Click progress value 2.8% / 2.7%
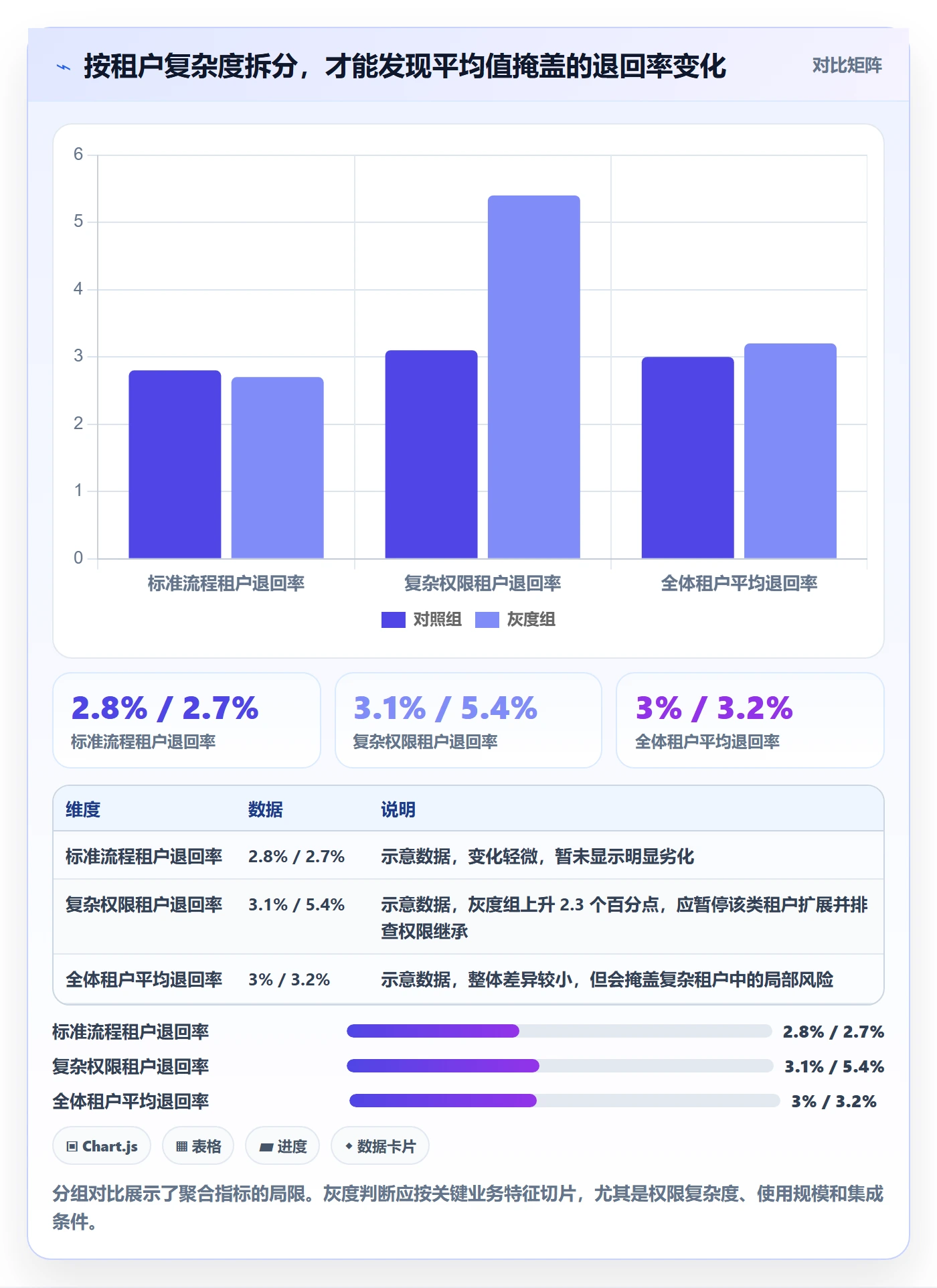The height and width of the screenshot is (1288, 937). pyautogui.click(x=833, y=1032)
